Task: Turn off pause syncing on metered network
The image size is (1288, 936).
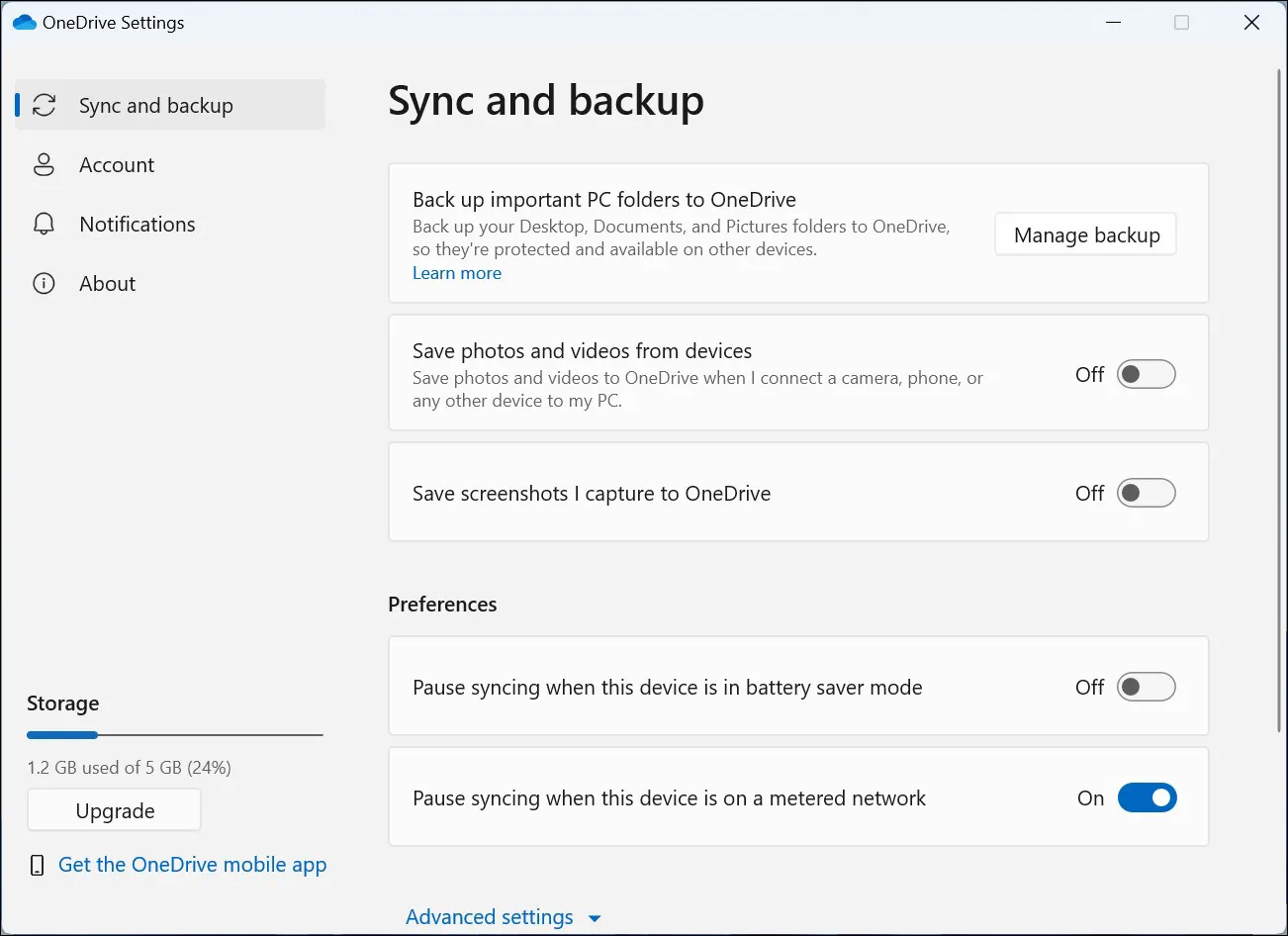Action: 1147,797
